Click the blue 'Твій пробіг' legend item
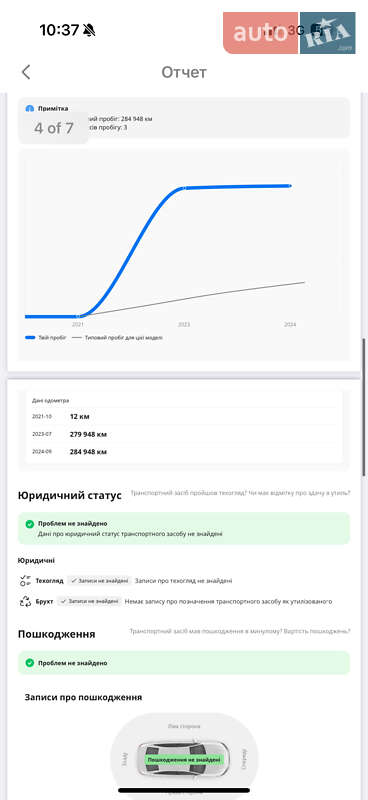 pyautogui.click(x=45, y=338)
